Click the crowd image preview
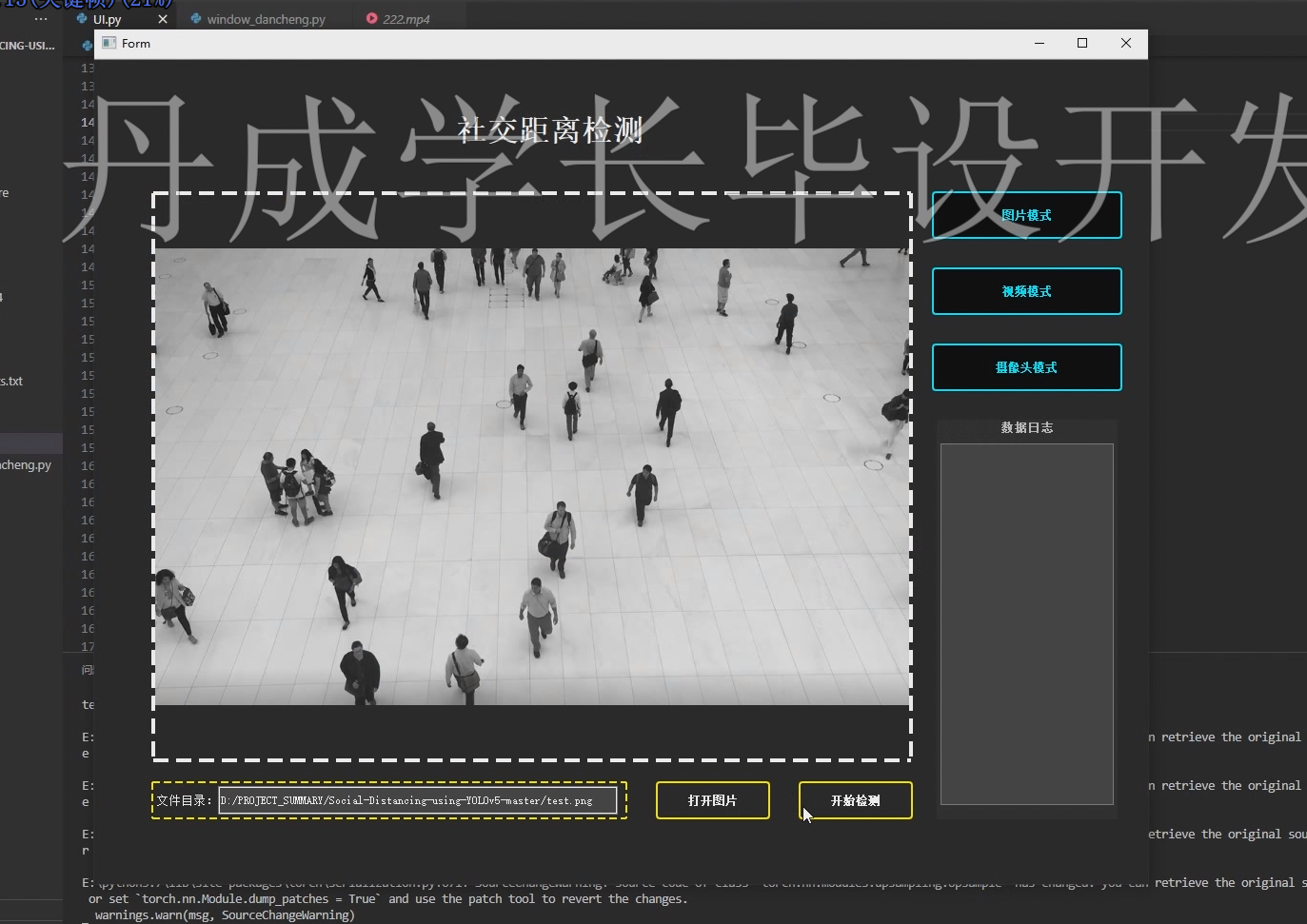This screenshot has height=924, width=1307. (531, 476)
